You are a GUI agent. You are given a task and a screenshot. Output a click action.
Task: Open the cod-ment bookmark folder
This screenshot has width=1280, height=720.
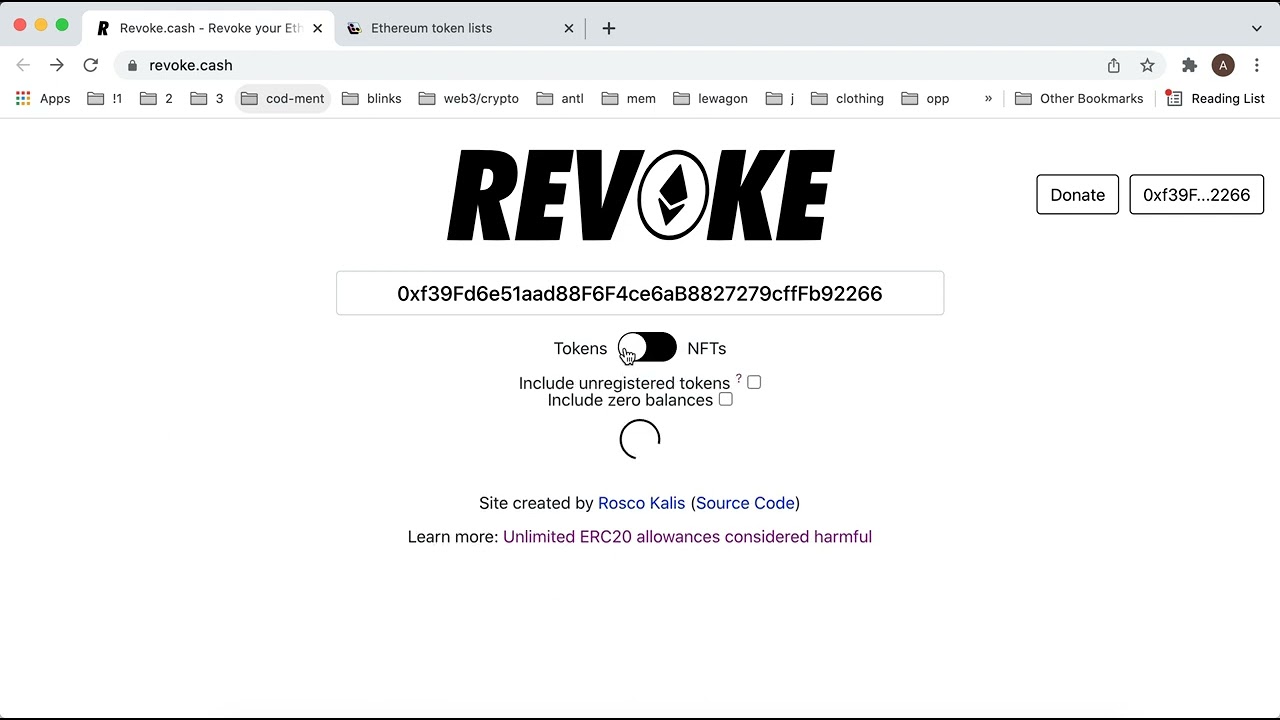(x=282, y=98)
